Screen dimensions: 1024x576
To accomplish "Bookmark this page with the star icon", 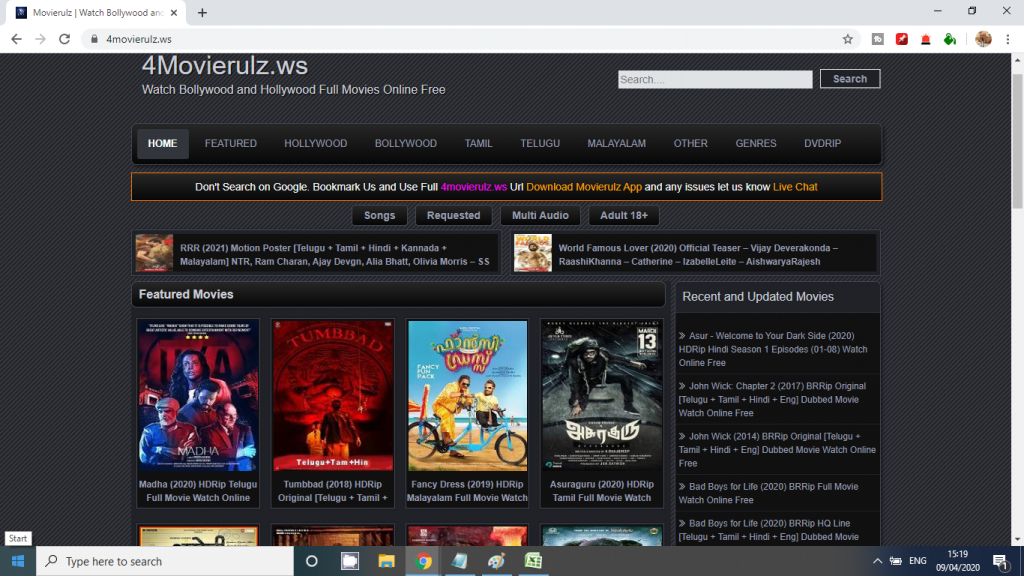I will [848, 39].
